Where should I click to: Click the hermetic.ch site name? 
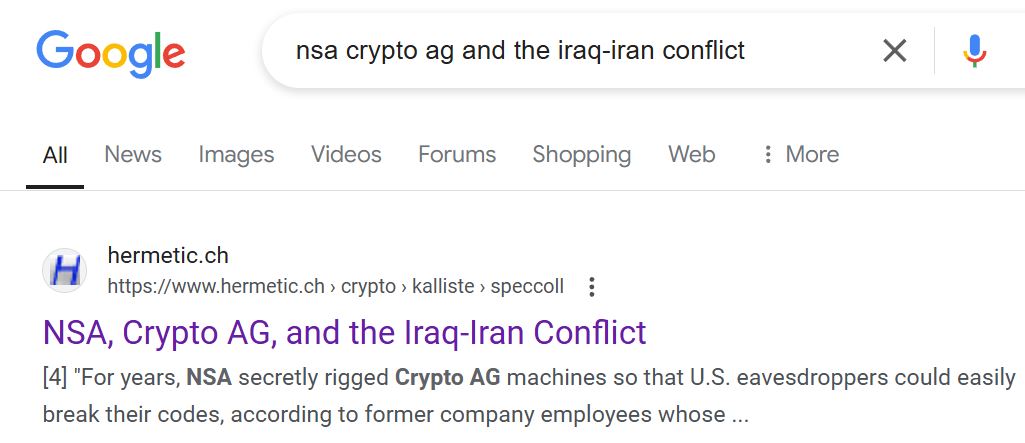pyautogui.click(x=168, y=255)
